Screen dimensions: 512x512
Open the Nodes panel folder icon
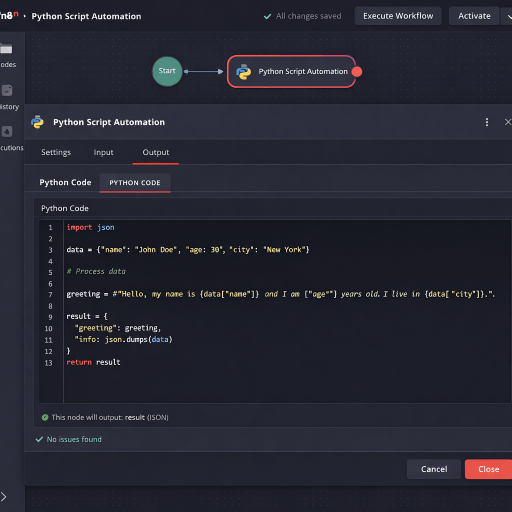click(6, 49)
